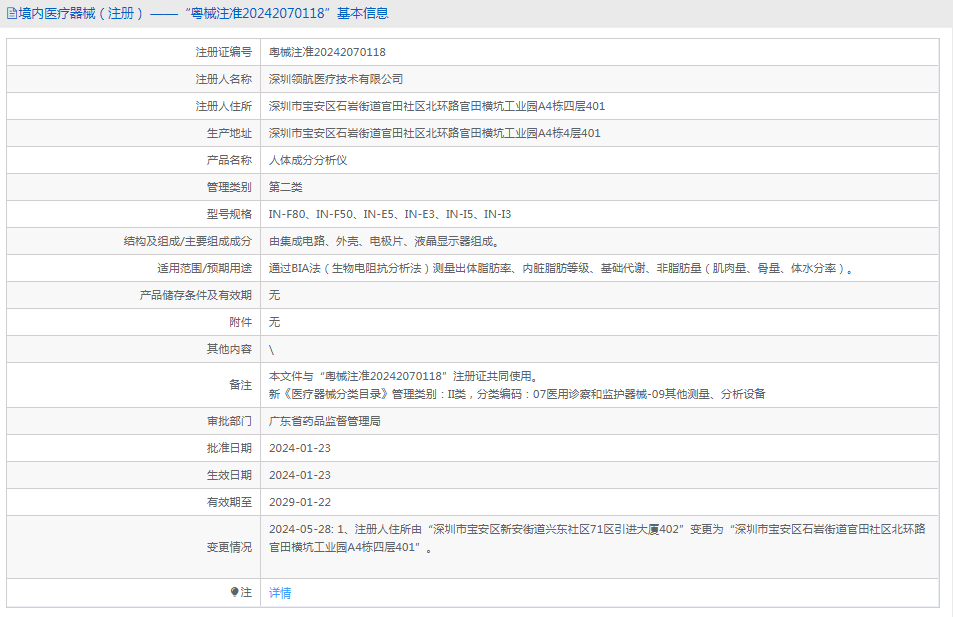
Task: Click the document icon before the page title
Action: pyautogui.click(x=12, y=13)
